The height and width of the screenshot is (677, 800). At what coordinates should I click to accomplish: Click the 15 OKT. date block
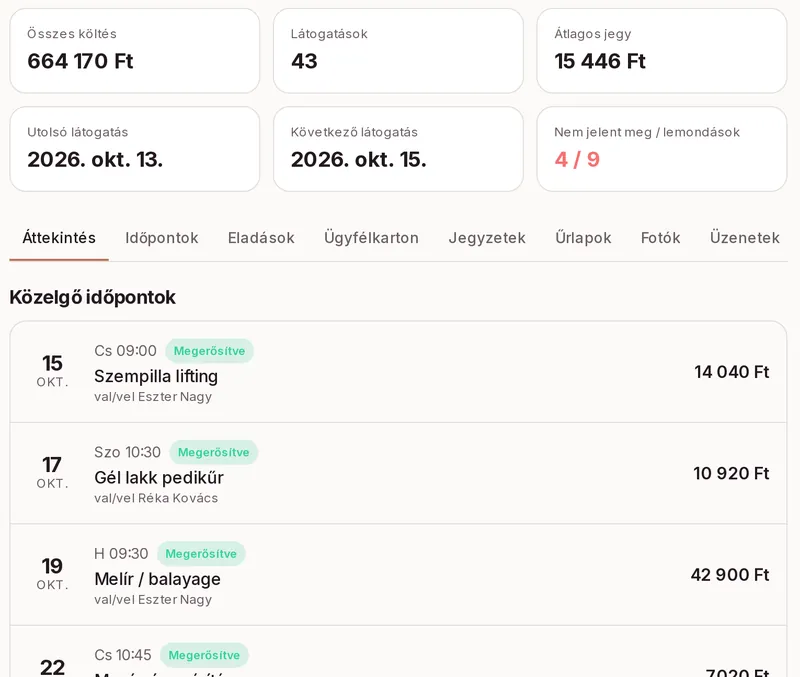click(52, 371)
